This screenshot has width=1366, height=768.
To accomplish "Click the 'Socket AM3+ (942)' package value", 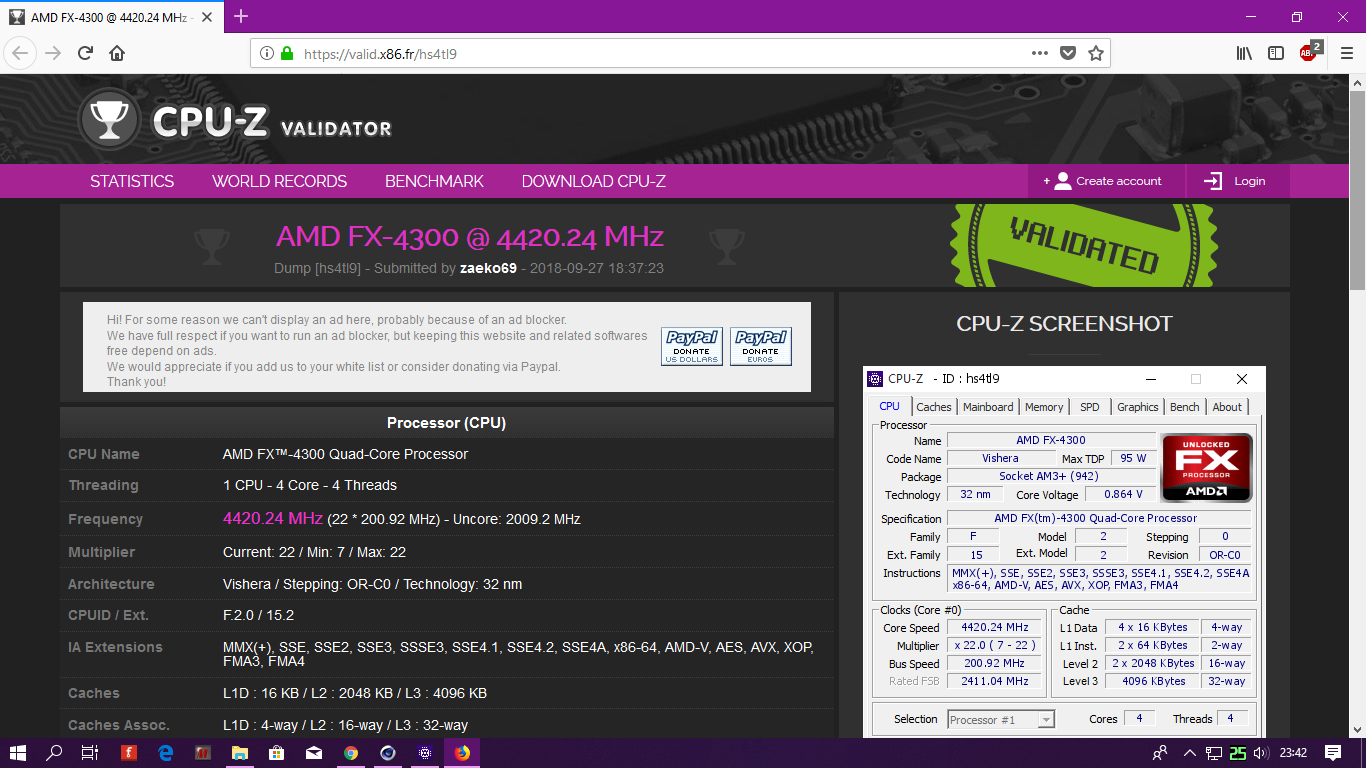I will tap(1049, 477).
